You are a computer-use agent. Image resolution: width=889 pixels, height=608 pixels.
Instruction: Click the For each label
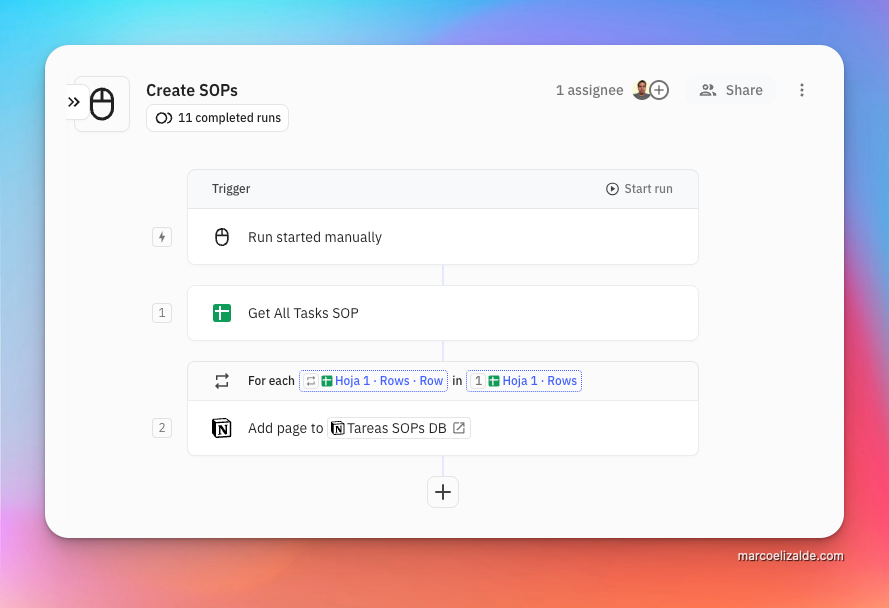click(271, 381)
